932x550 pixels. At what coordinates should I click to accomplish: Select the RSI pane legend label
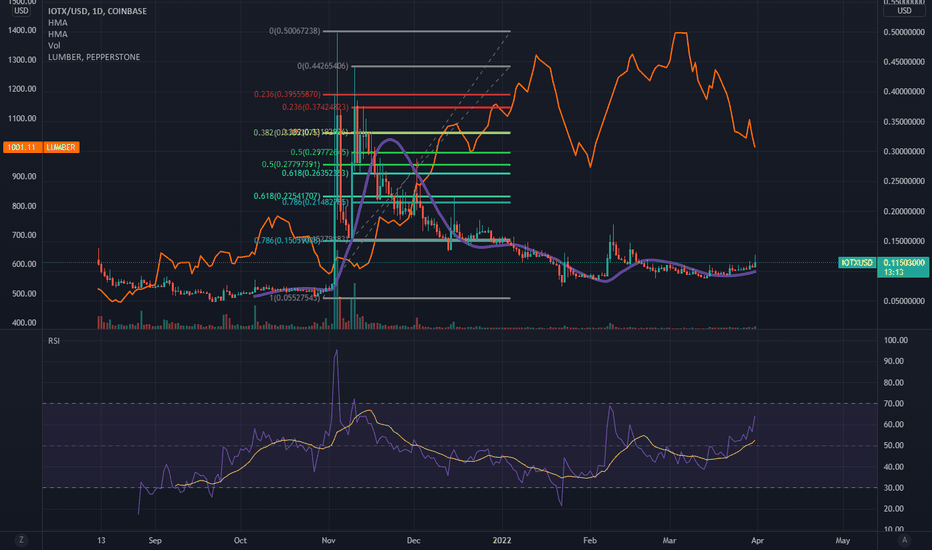(x=53, y=341)
